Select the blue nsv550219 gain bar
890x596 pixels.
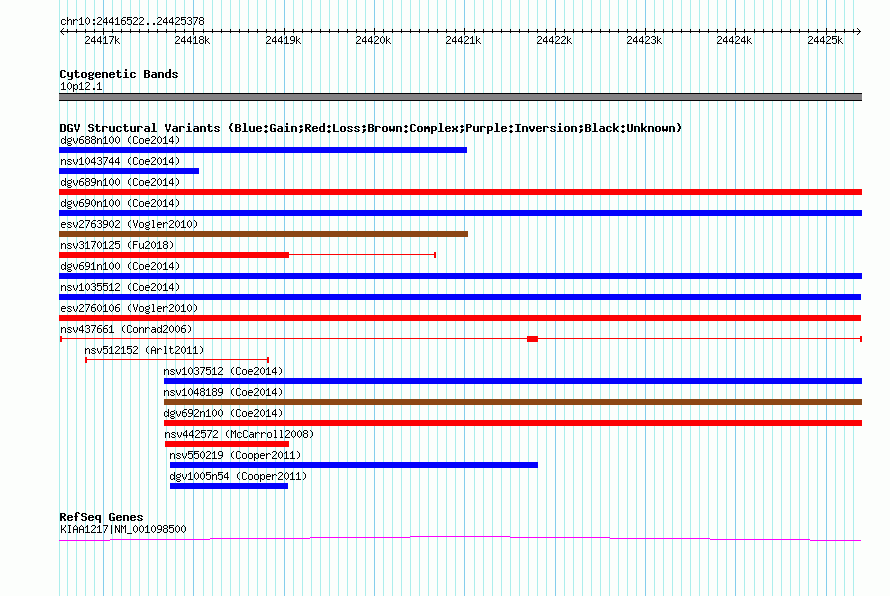[x=354, y=465]
